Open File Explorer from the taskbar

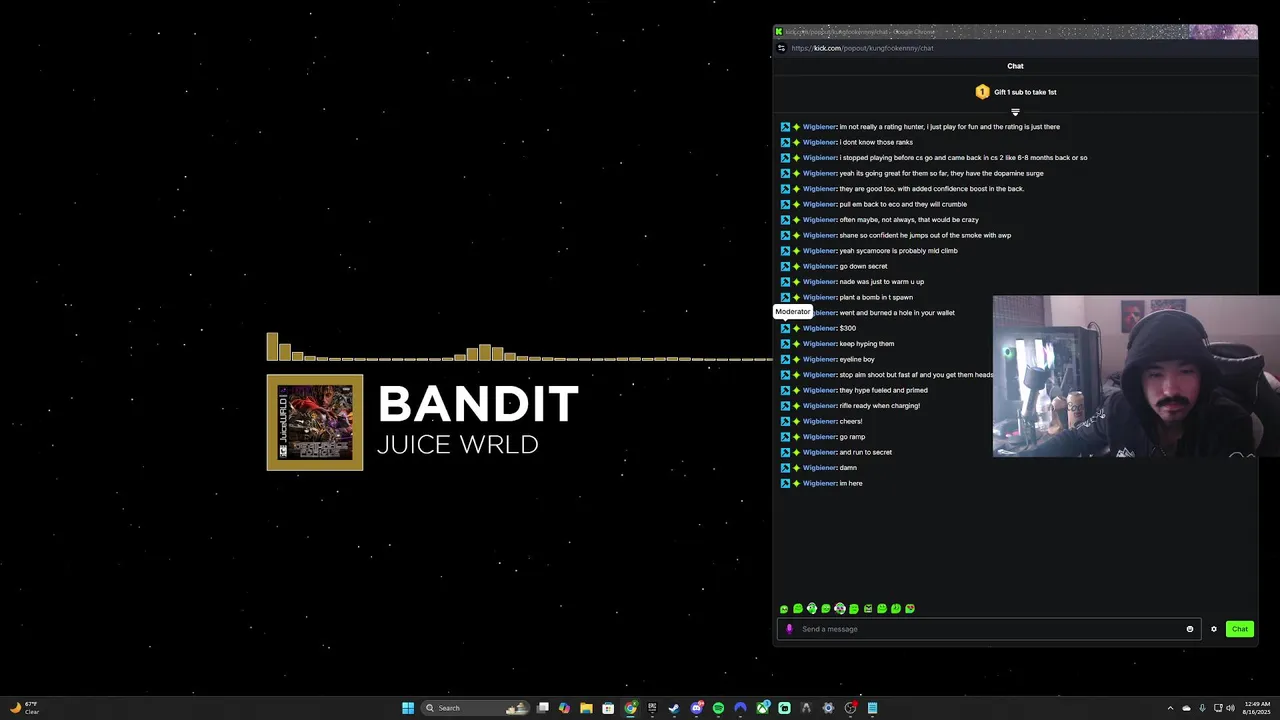click(586, 708)
